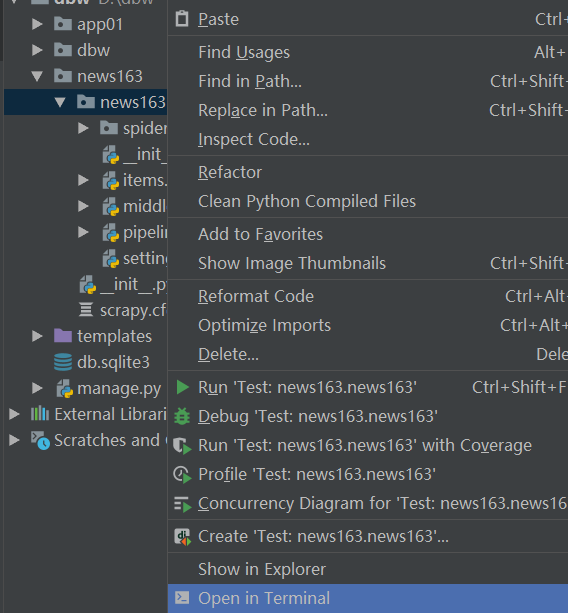Choose Delete from context menu

(x=367, y=354)
